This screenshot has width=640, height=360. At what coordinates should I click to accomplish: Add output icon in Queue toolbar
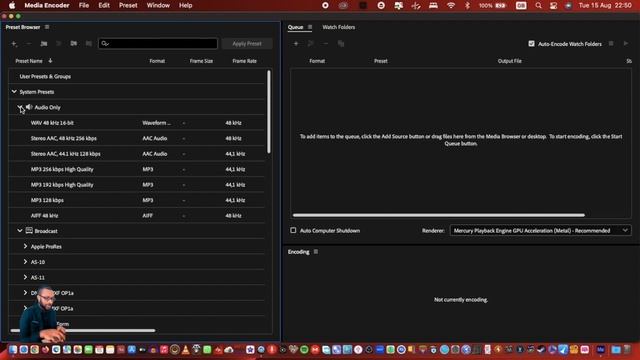[x=311, y=44]
